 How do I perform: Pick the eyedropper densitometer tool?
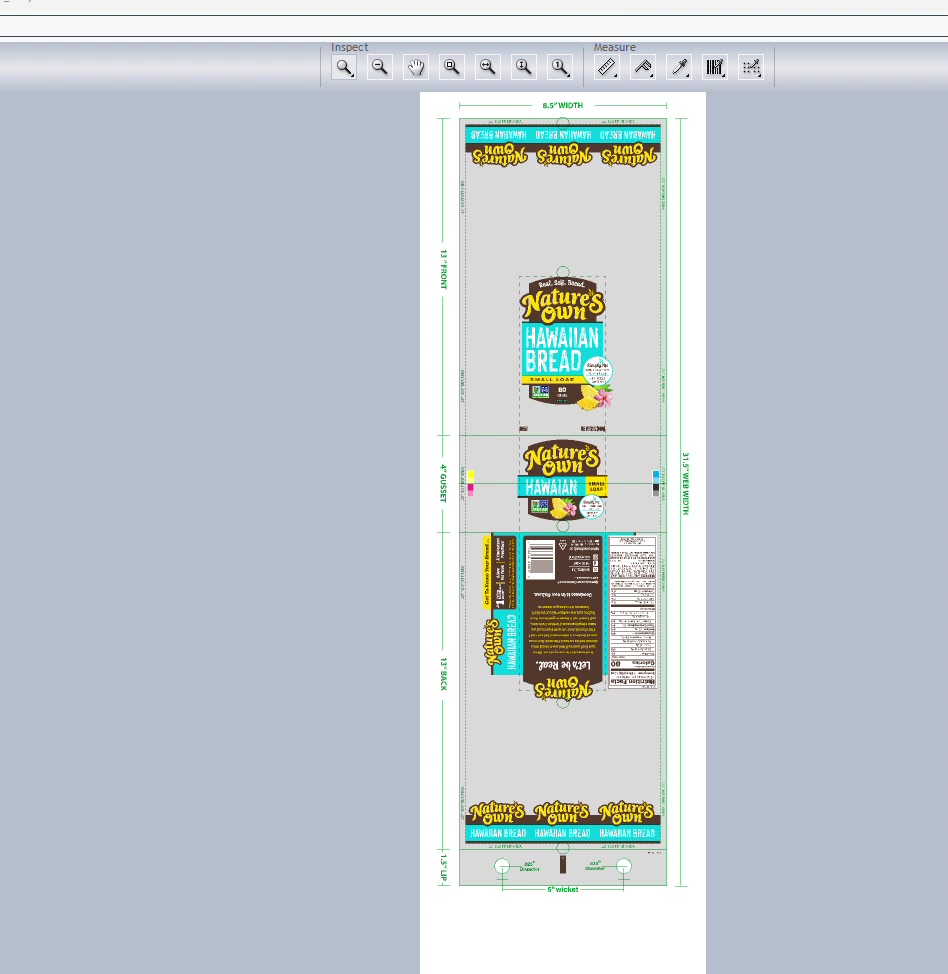[678, 67]
